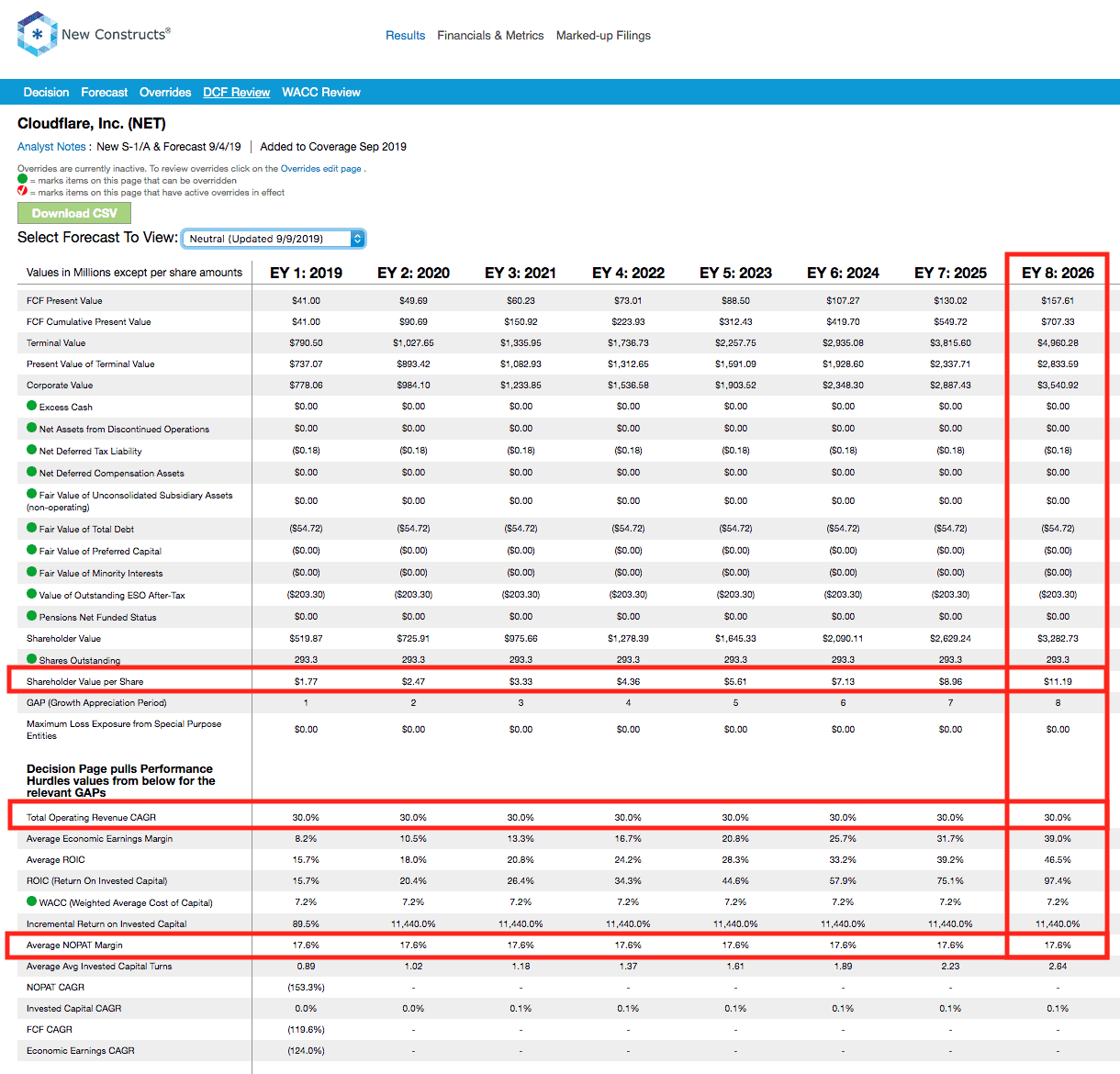Click the $11.19 shareholder value per share cell
Viewport: 1120px width, 1074px height.
[1058, 682]
